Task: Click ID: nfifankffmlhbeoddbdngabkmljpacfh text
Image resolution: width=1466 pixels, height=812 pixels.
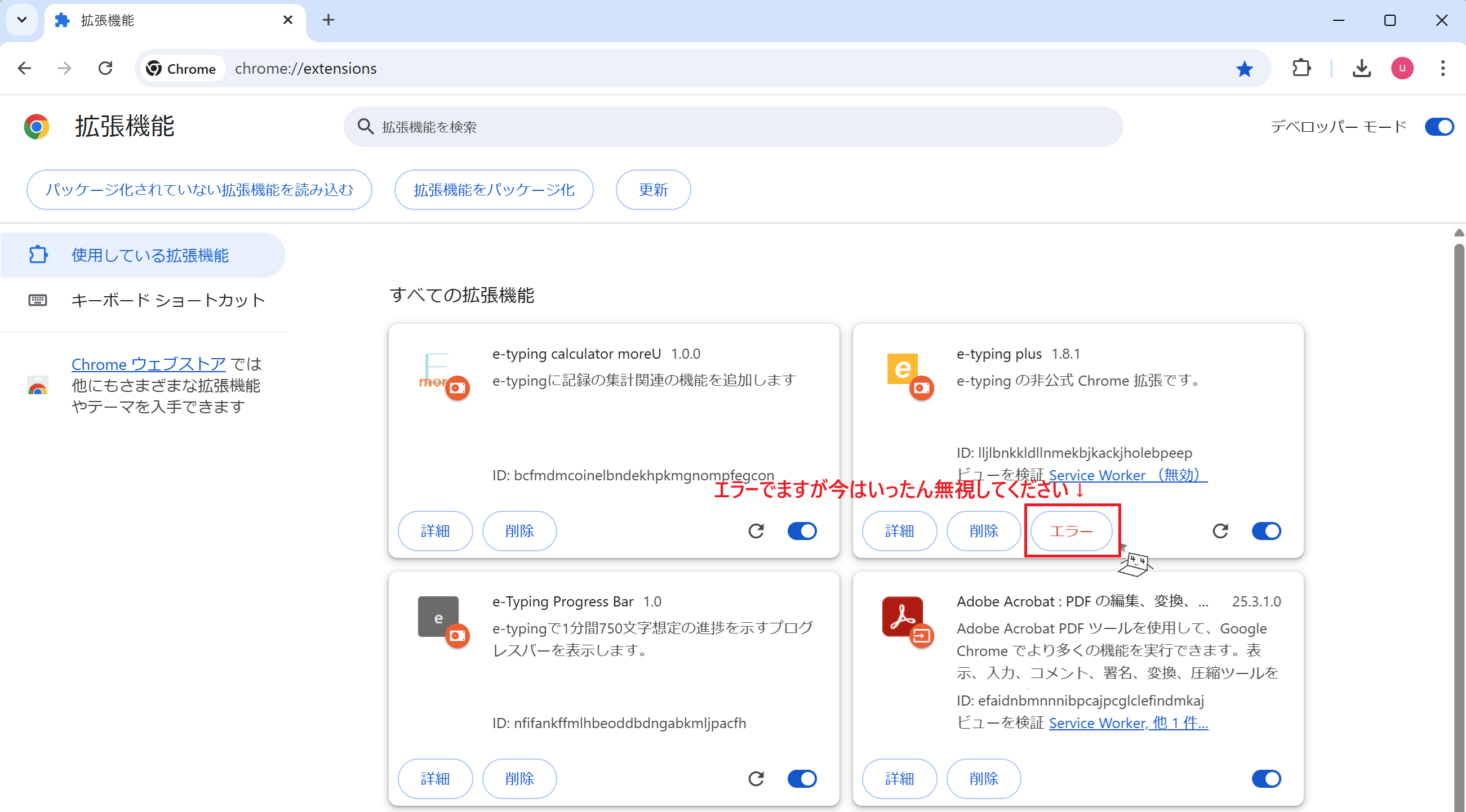Action: (619, 722)
